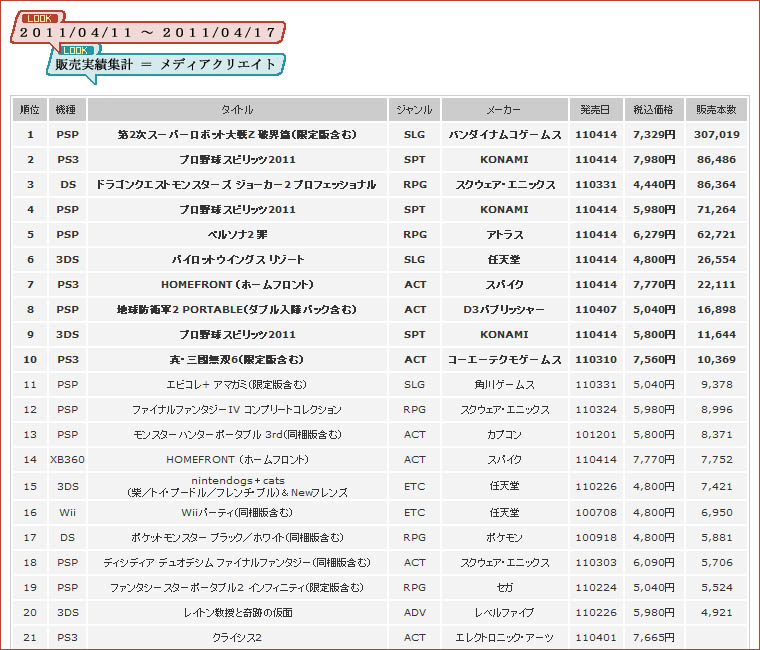Click the メーカー column header
The width and height of the screenshot is (760, 650).
coord(504,110)
